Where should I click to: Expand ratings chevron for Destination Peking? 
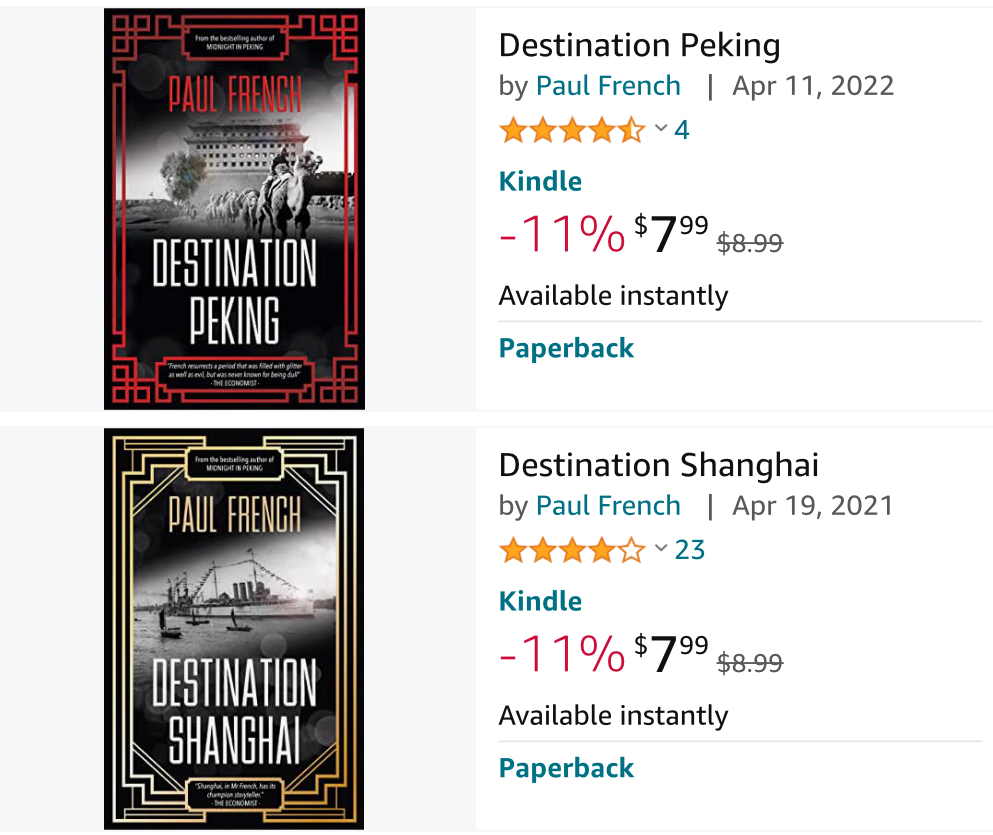coord(661,129)
